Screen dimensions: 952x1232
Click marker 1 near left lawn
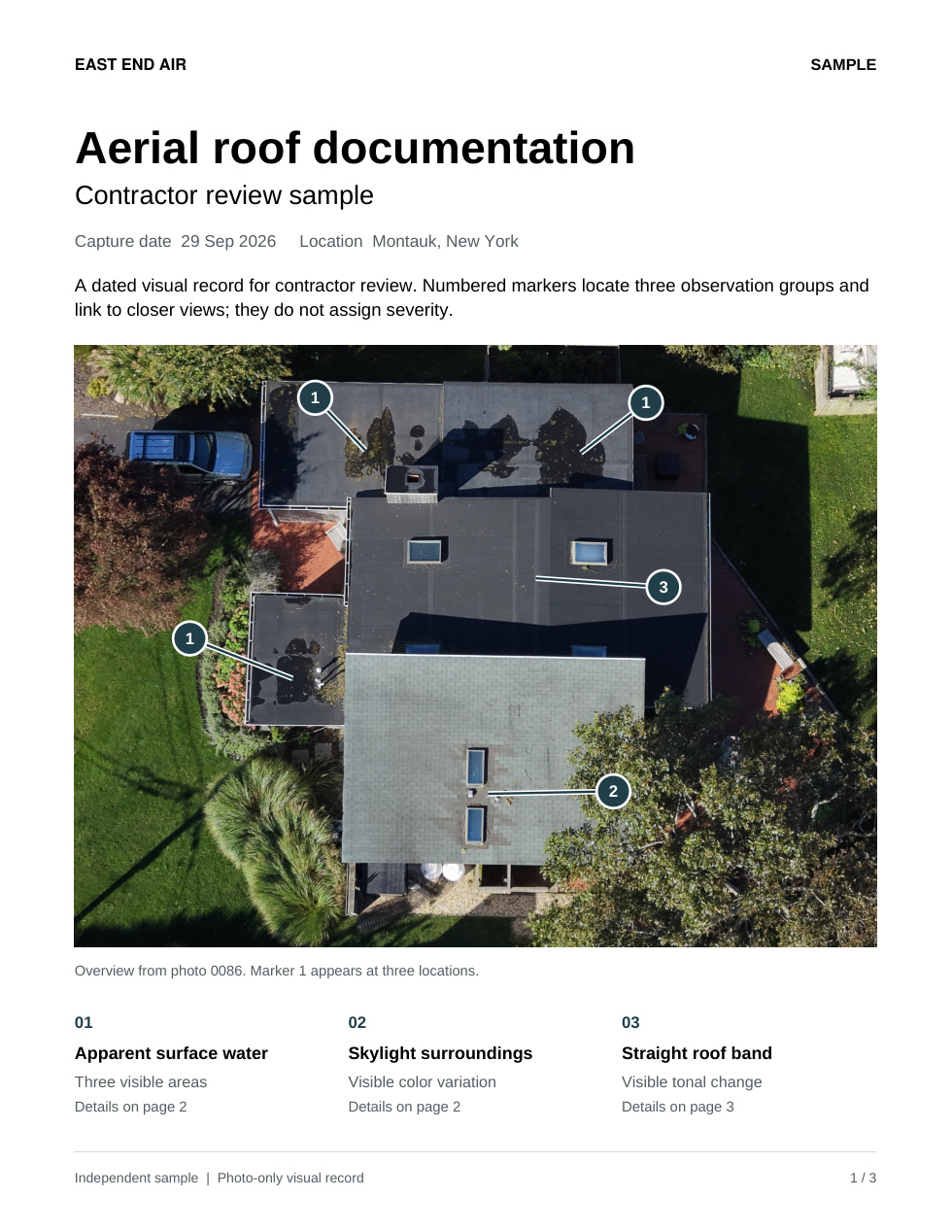(x=189, y=638)
